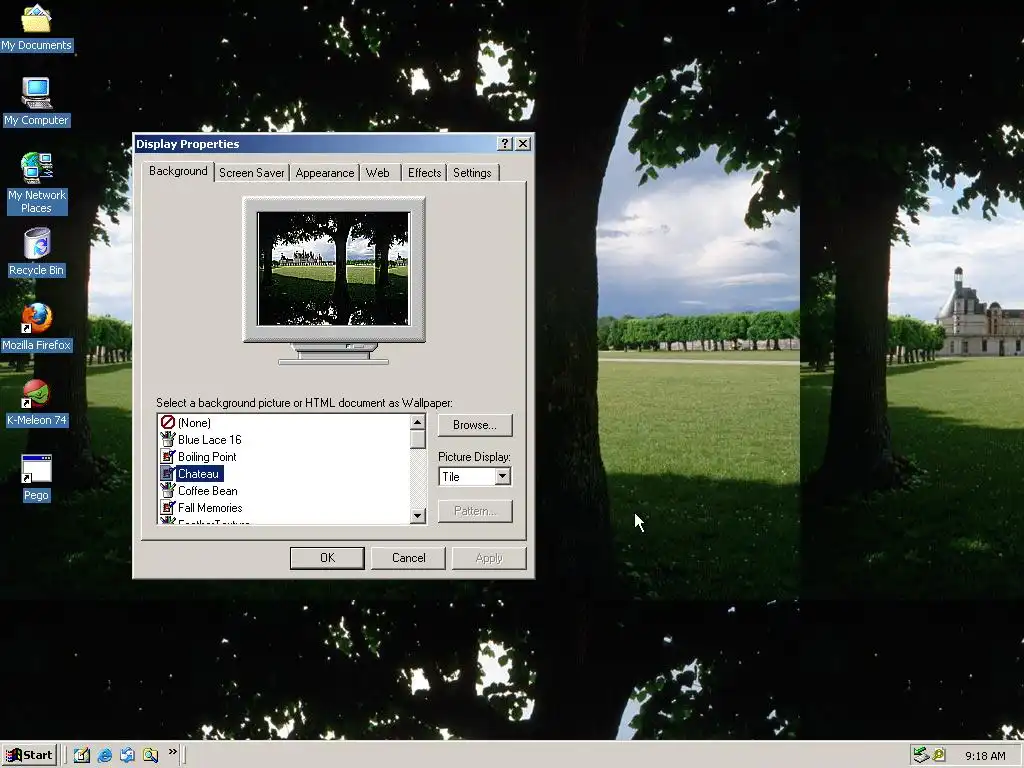Click the (None) entry's no-symbol icon
Viewport: 1024px width, 768px height.
(x=168, y=423)
